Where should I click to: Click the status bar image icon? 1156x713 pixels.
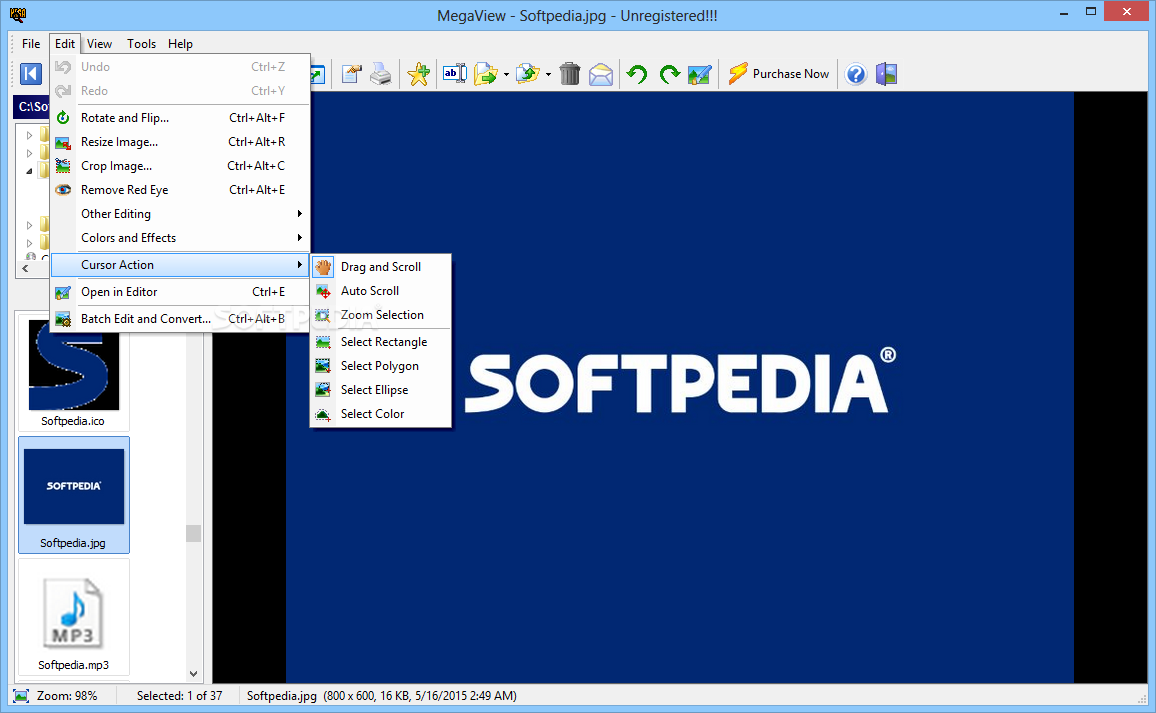21,695
